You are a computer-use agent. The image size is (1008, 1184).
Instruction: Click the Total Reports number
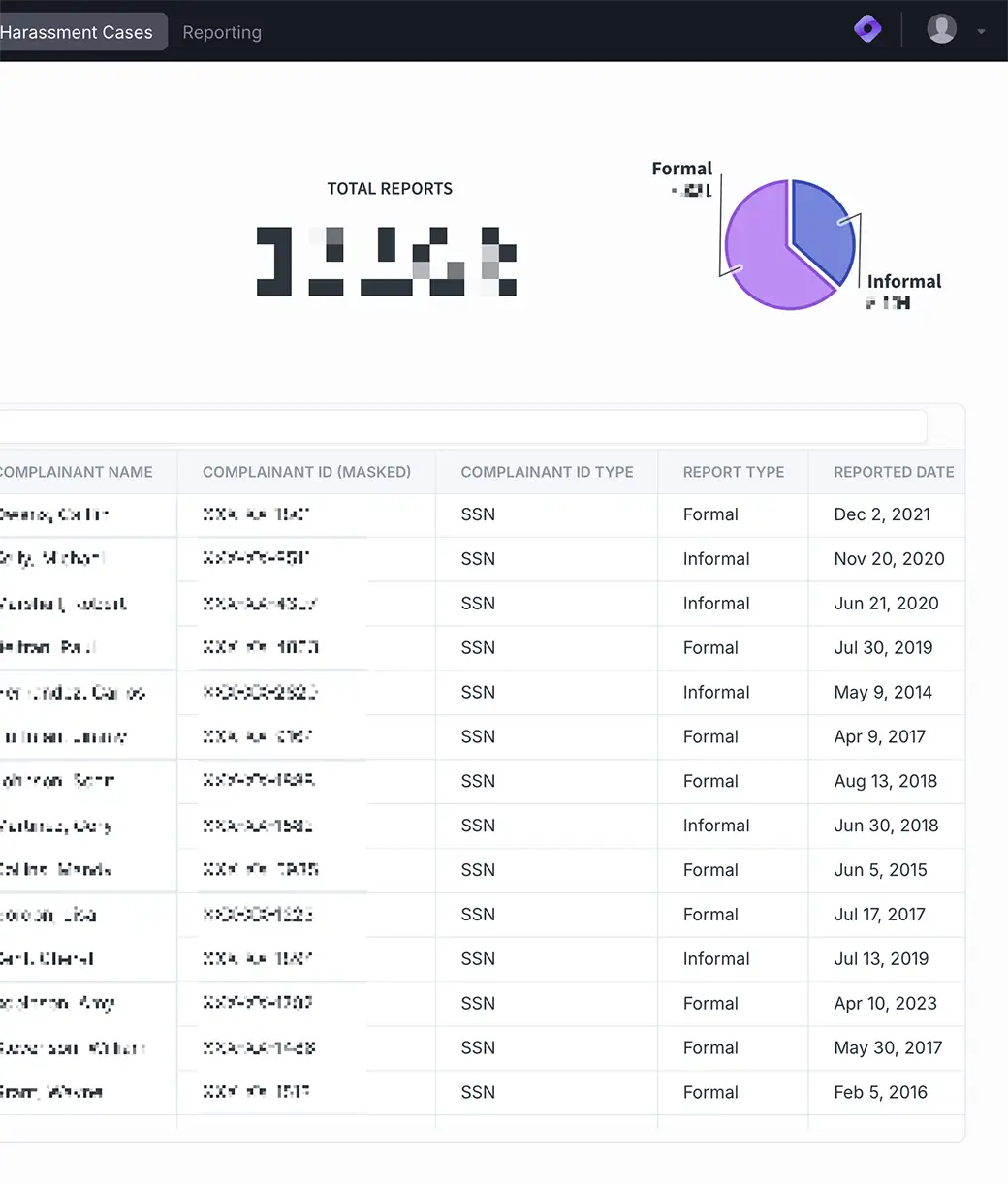point(388,262)
